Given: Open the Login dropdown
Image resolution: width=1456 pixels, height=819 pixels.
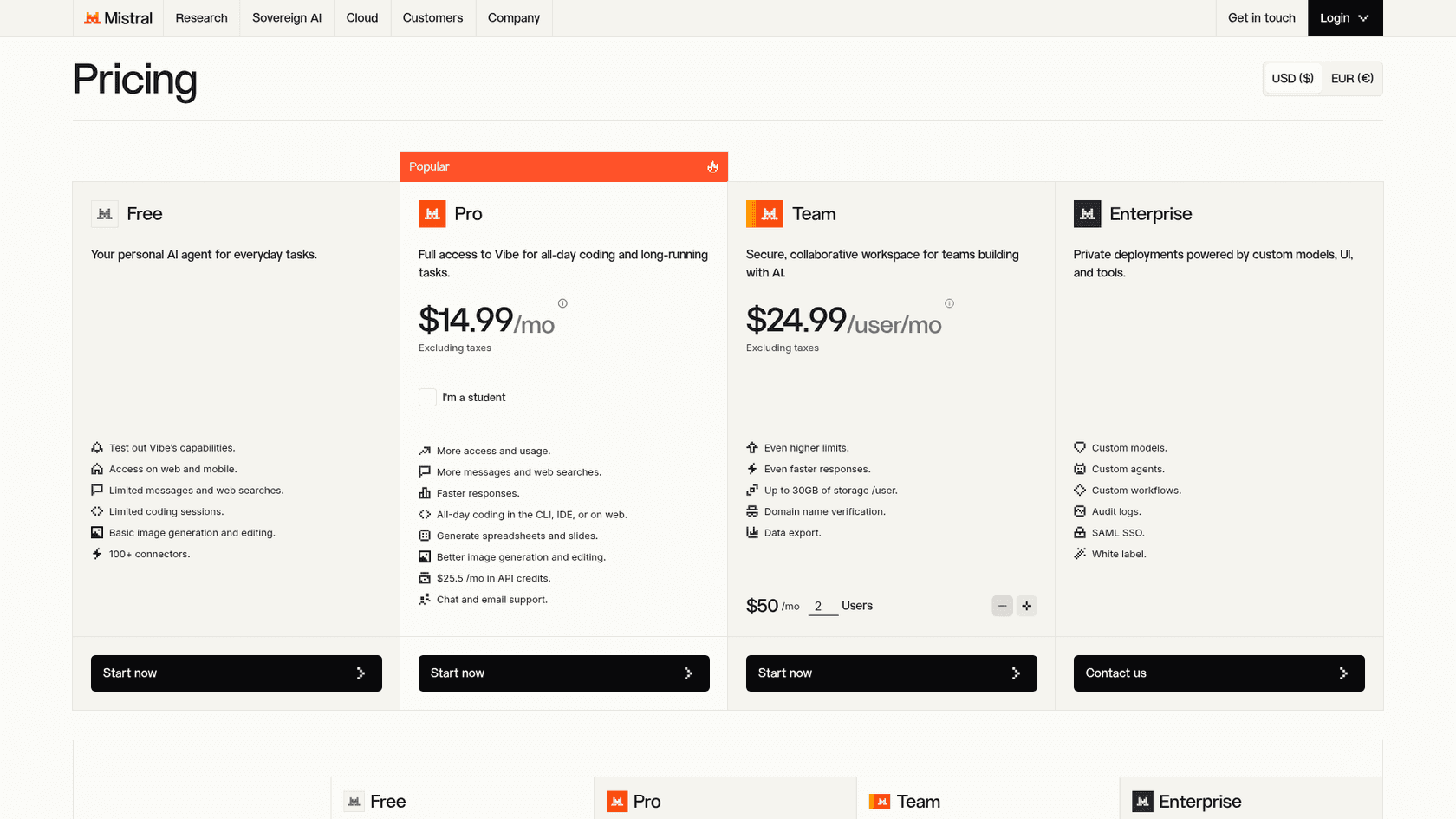Looking at the screenshot, I should tap(1345, 18).
